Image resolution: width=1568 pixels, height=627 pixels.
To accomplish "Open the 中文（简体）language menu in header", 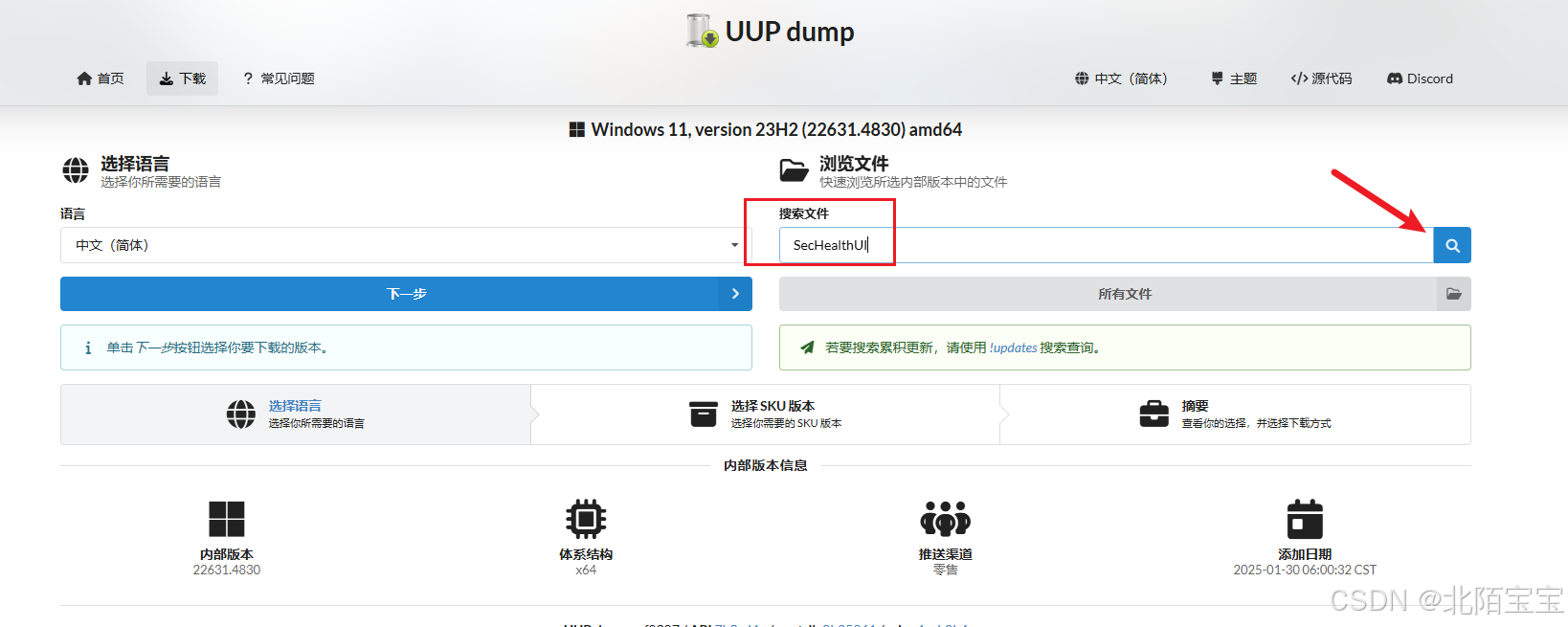I will click(x=1122, y=78).
